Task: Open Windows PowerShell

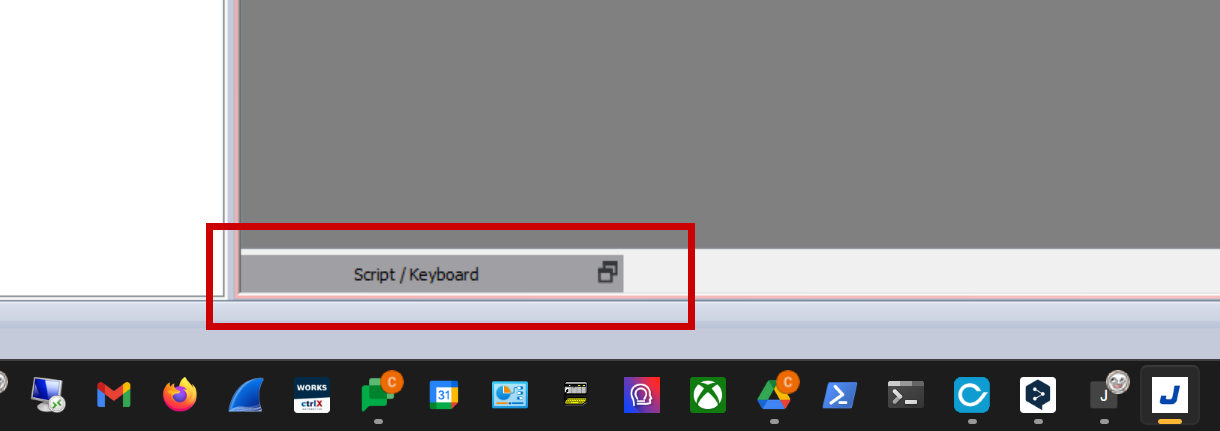Action: coord(840,395)
